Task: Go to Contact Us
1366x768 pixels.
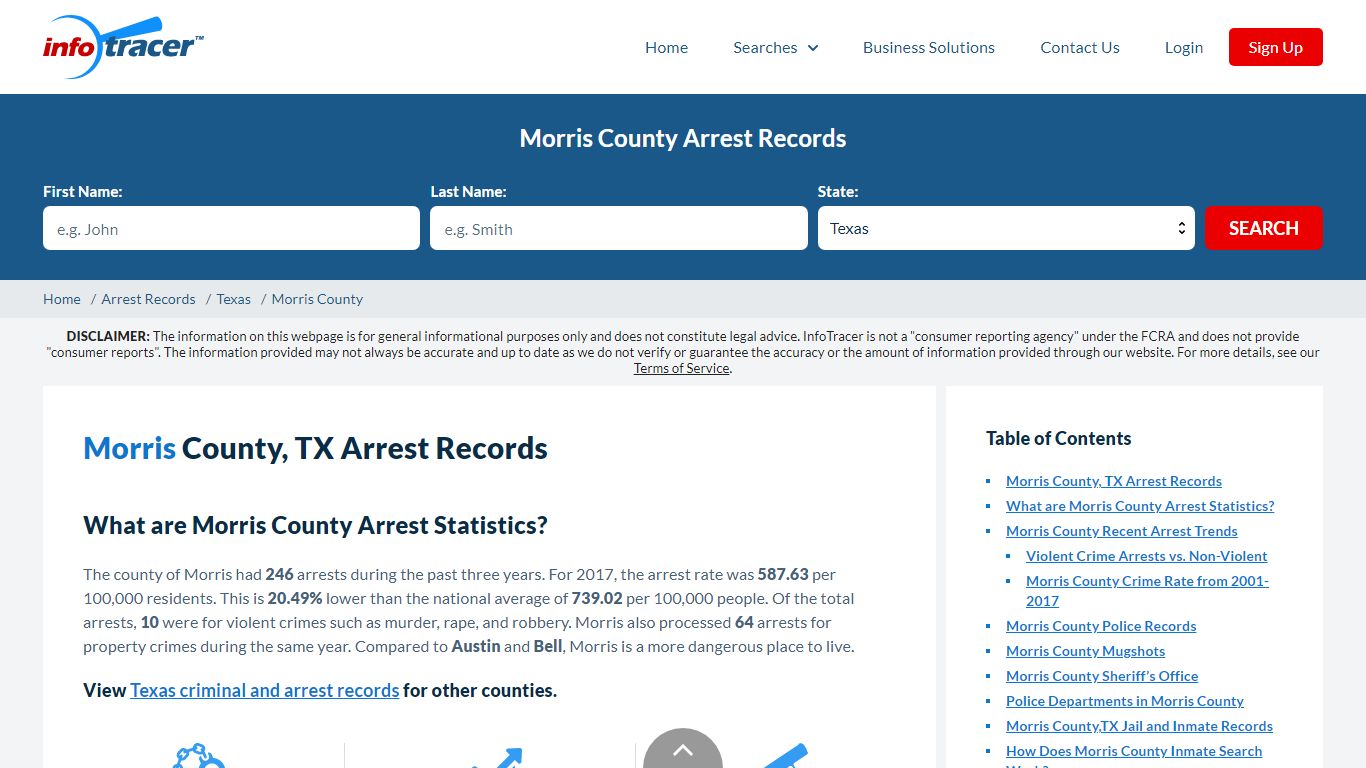Action: [x=1080, y=47]
